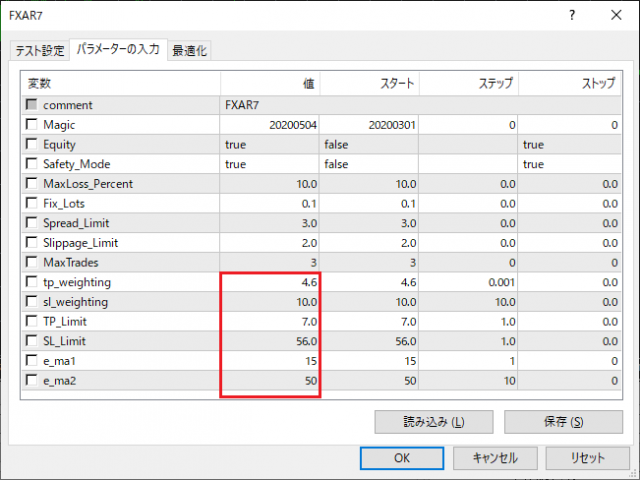The image size is (640, 480).
Task: Toggle the comment row checkbox
Action: [31, 104]
